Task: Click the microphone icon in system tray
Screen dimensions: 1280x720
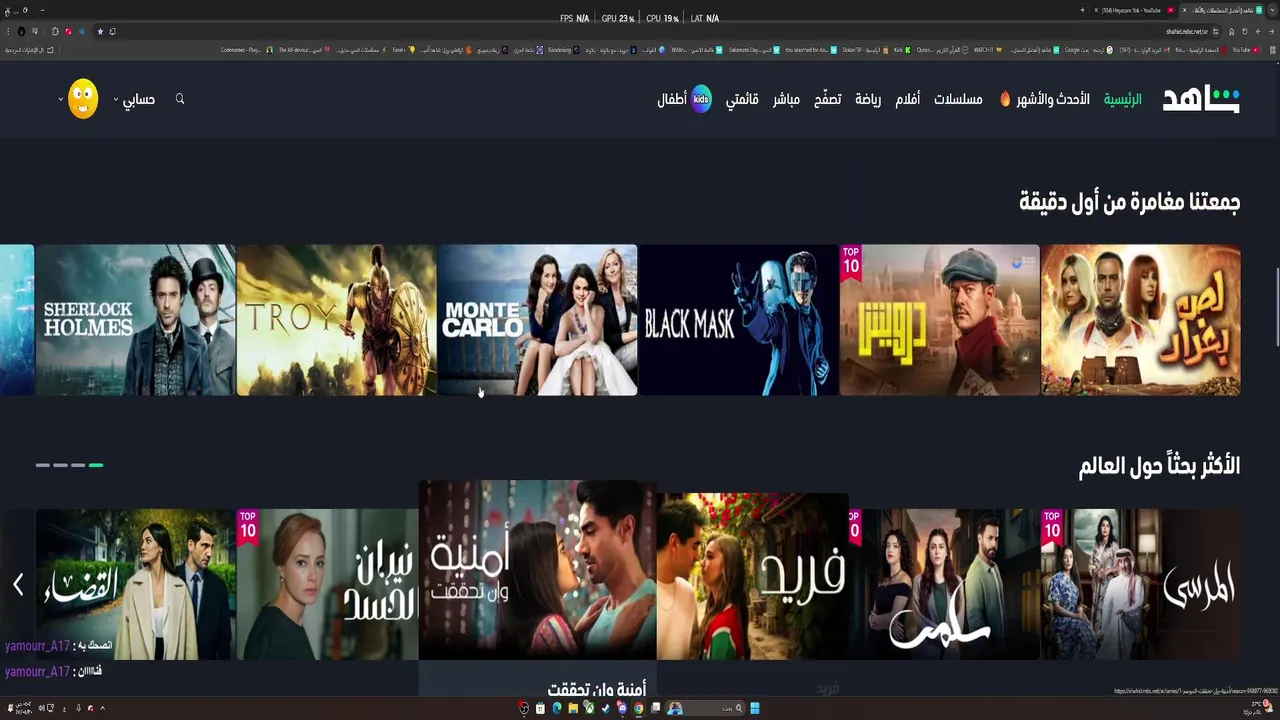Action: pyautogui.click(x=78, y=708)
